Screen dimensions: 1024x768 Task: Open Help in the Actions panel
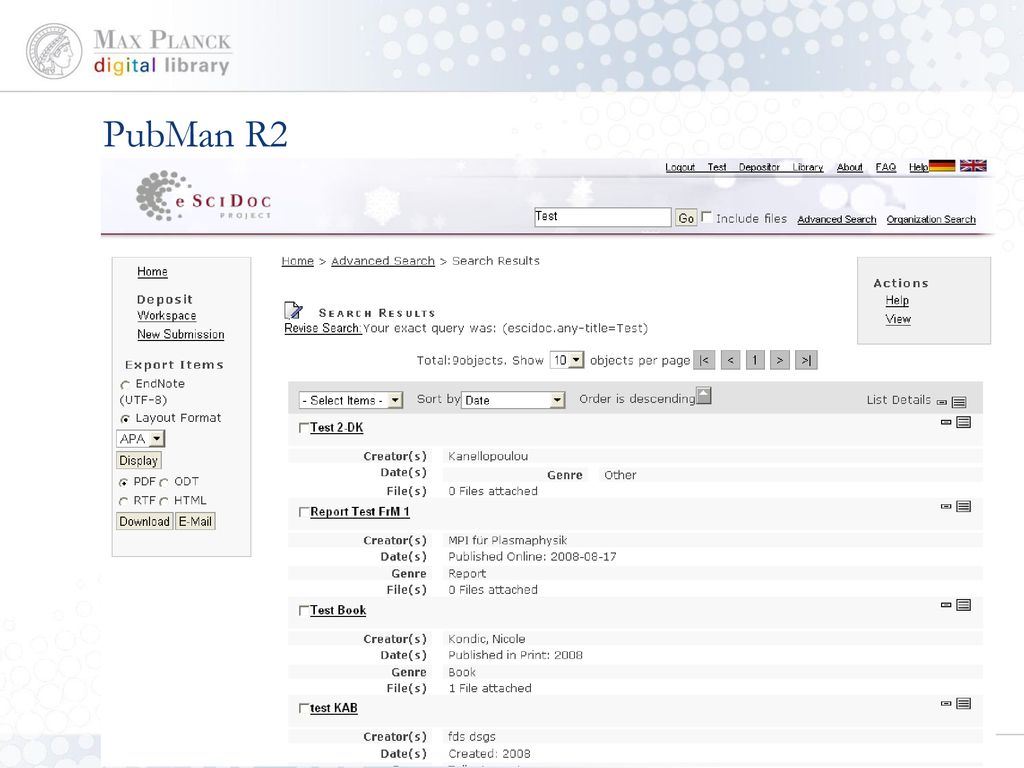[897, 300]
